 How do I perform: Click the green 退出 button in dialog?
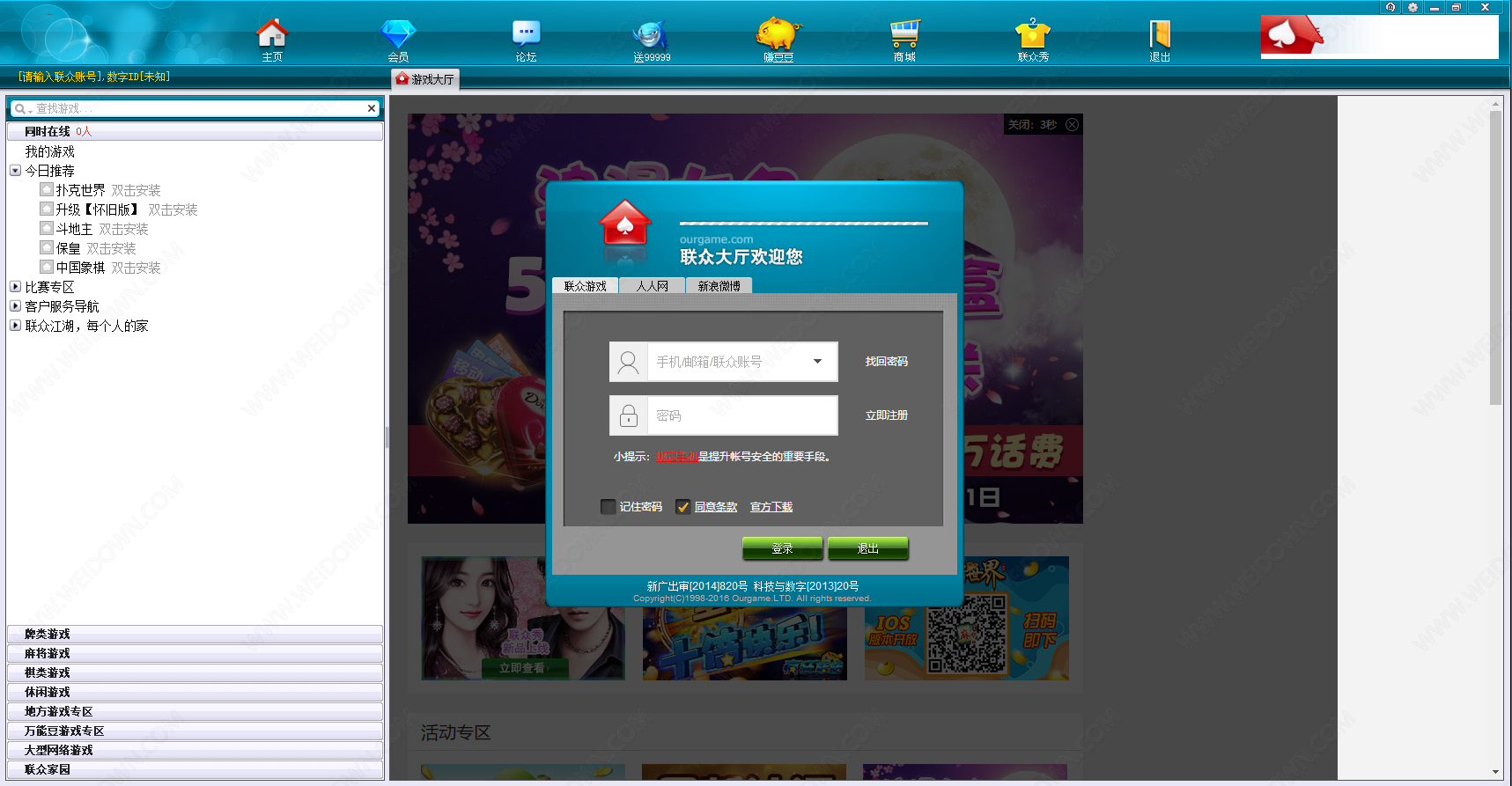(867, 548)
